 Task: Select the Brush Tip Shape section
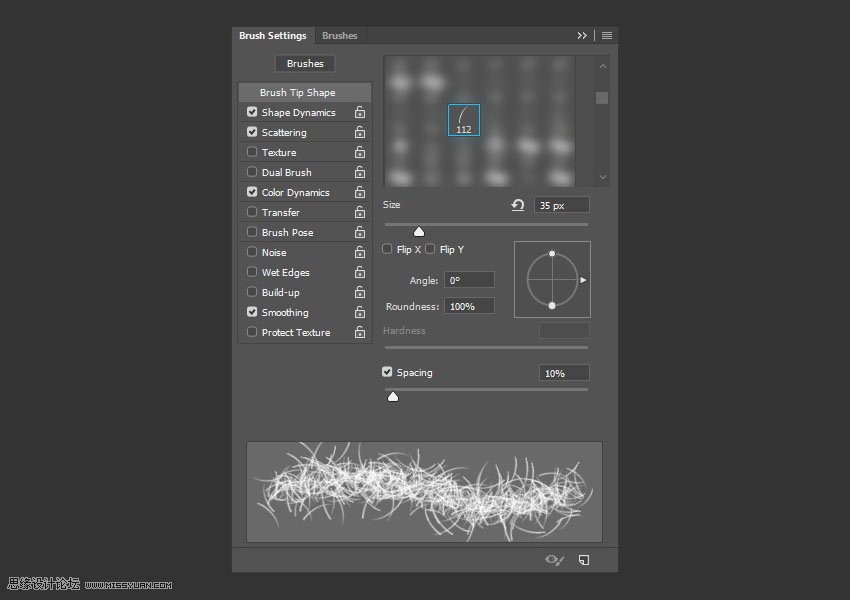[297, 93]
